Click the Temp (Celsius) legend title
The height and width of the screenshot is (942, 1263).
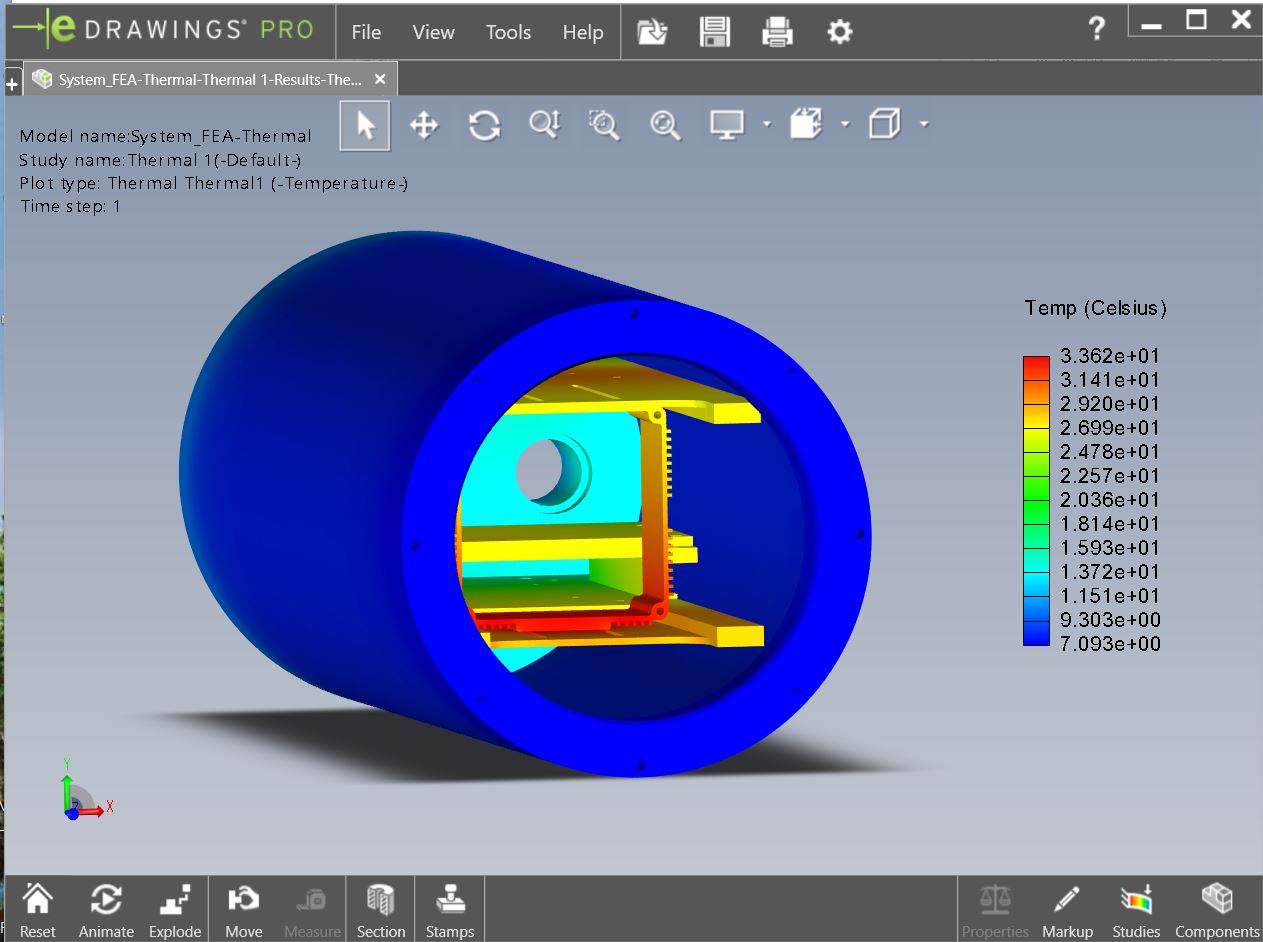click(1096, 308)
